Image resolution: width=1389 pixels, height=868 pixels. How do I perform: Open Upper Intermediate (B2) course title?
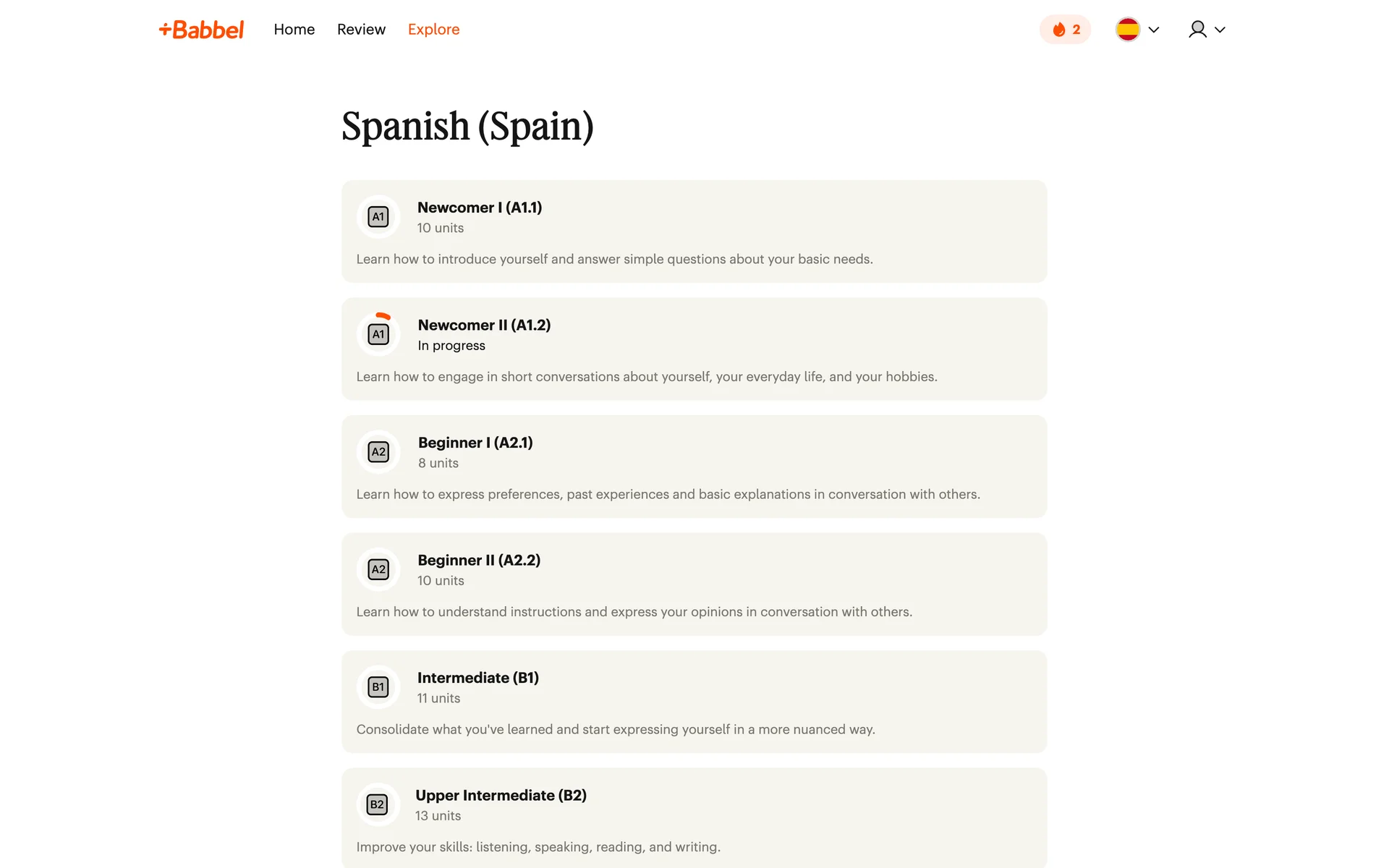tap(501, 796)
